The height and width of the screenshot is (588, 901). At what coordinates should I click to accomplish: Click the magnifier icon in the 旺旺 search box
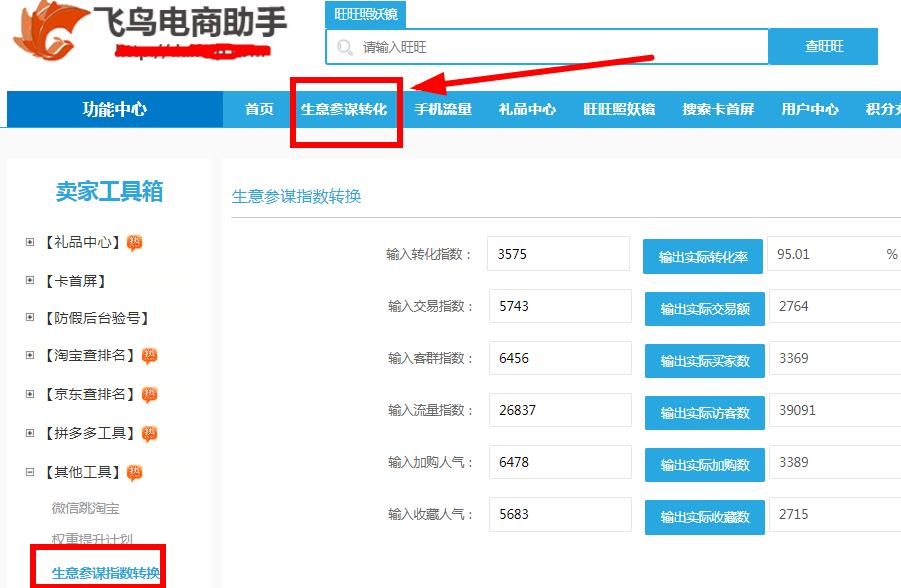(x=343, y=46)
